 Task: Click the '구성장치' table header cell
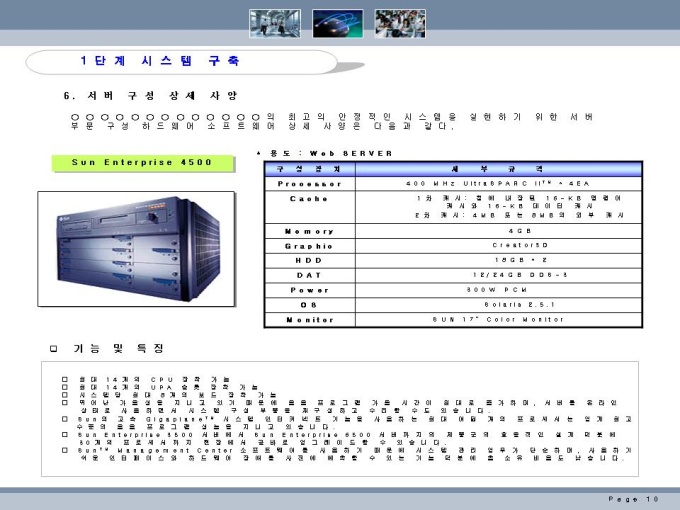point(310,169)
